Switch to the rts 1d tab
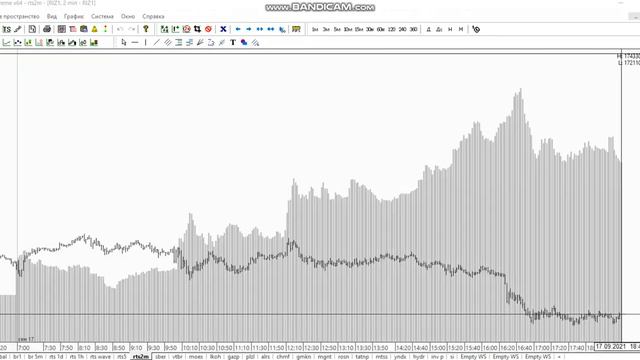 [x=56, y=357]
